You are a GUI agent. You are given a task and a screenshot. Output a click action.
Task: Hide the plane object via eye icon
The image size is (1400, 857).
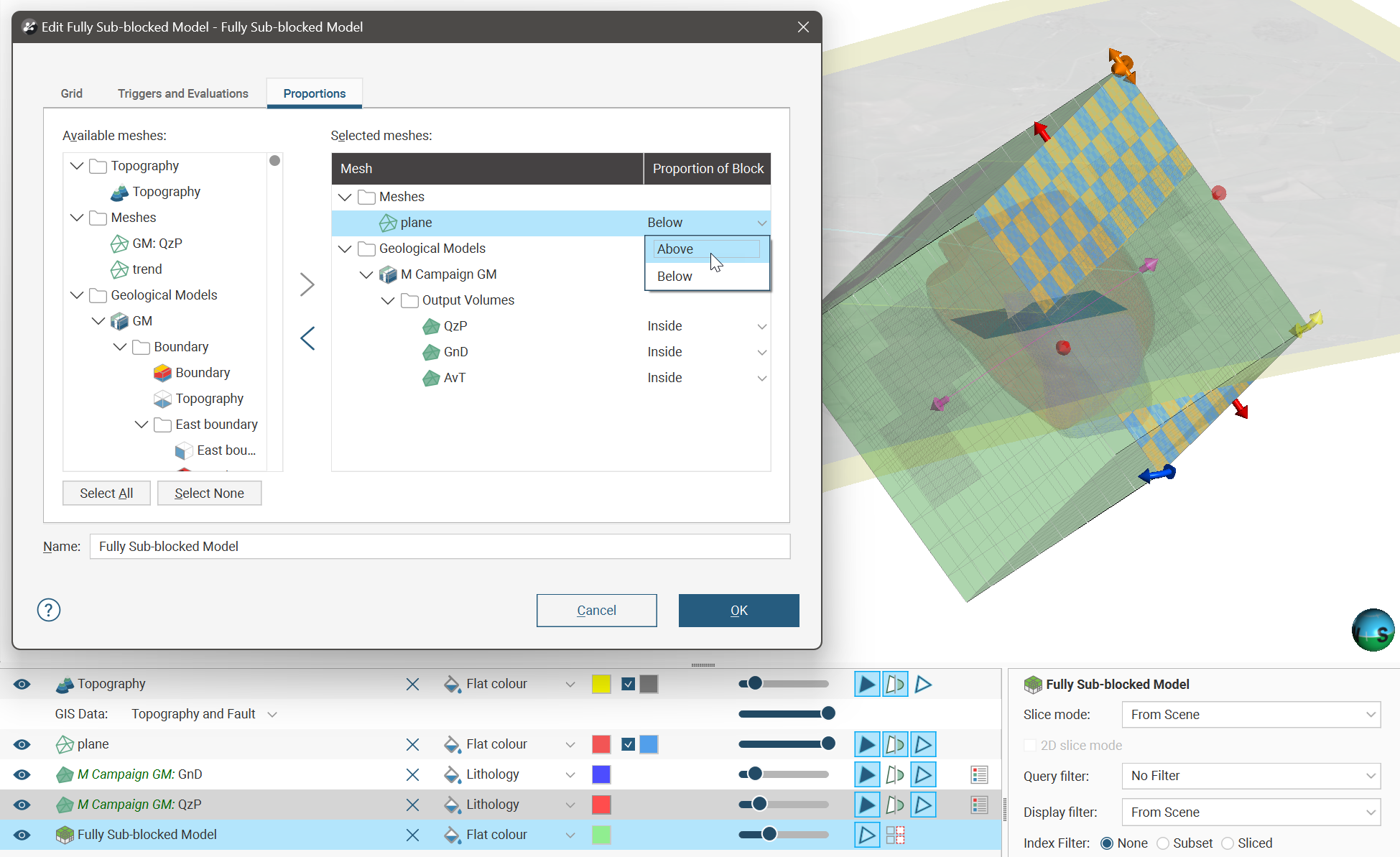(22, 744)
